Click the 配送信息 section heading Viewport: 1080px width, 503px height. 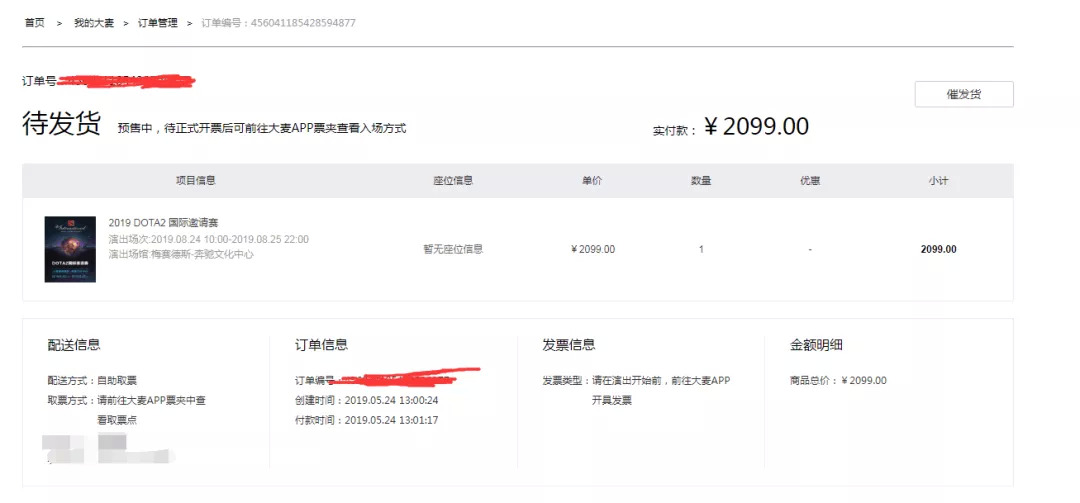pos(74,345)
